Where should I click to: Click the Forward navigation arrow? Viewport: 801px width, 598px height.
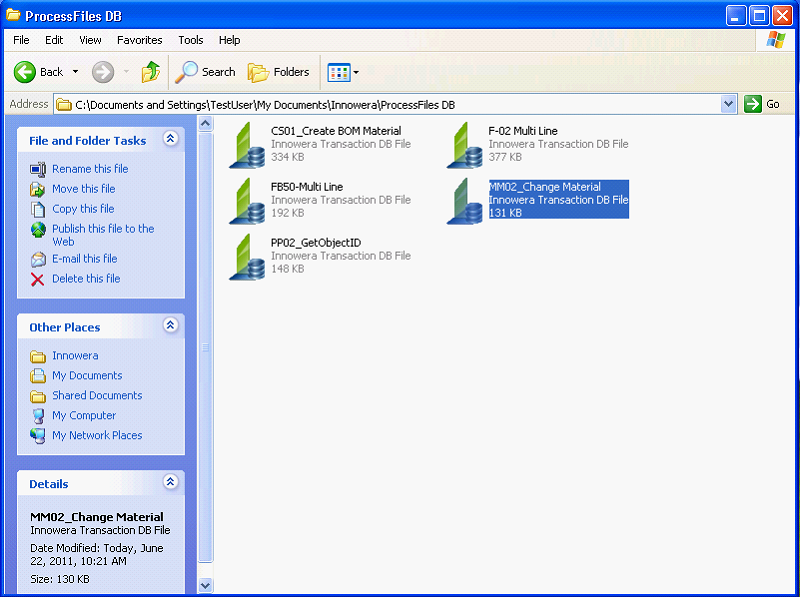(102, 72)
